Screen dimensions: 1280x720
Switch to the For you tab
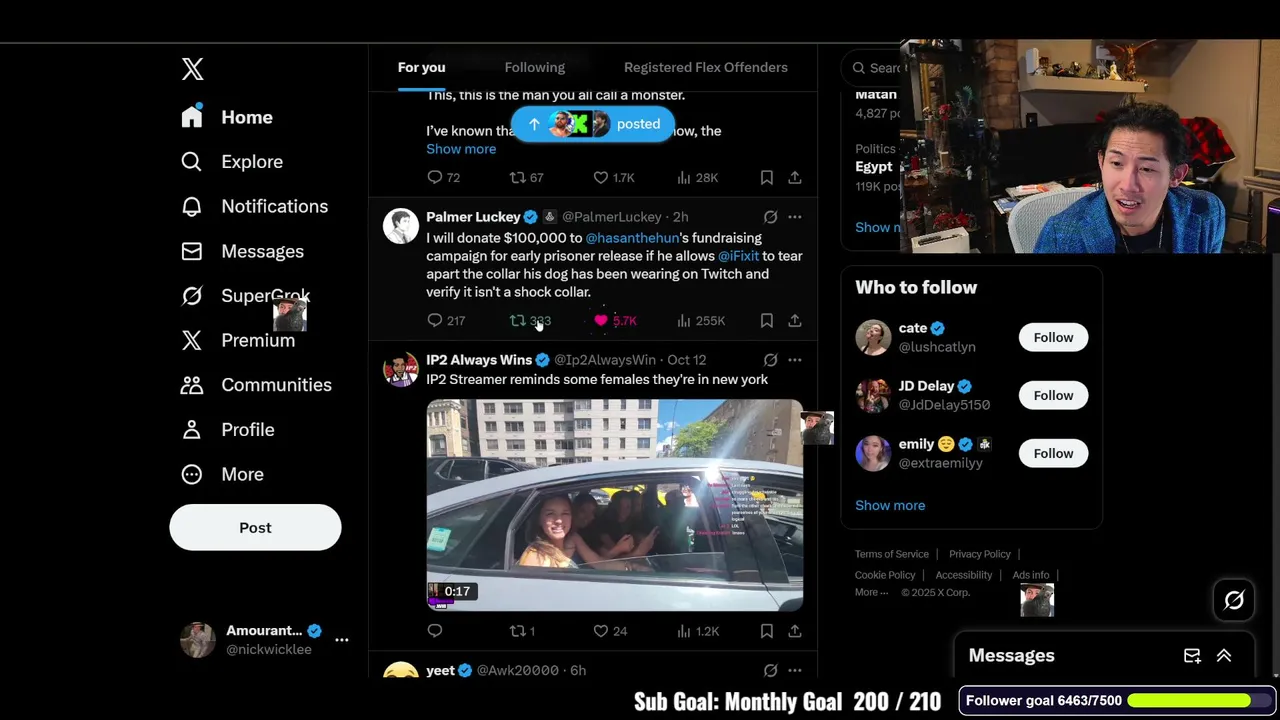tap(421, 67)
